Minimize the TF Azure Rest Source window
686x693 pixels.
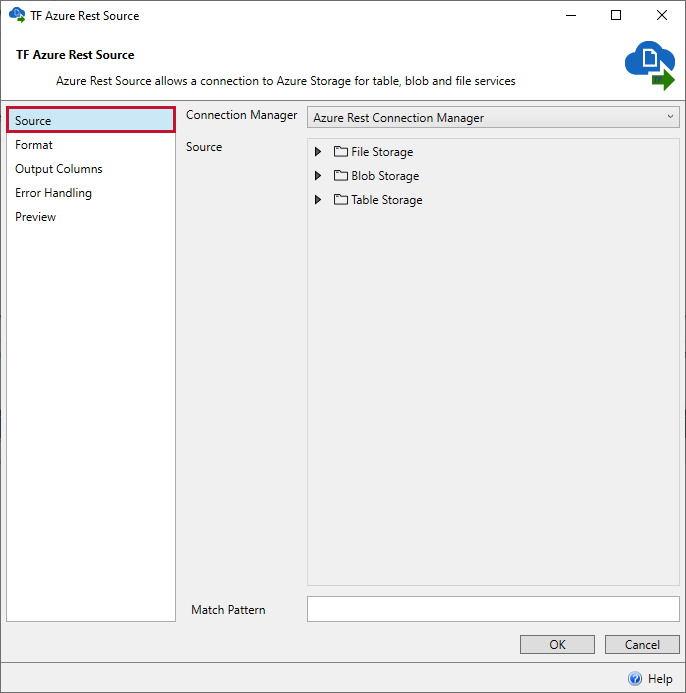[x=571, y=15]
